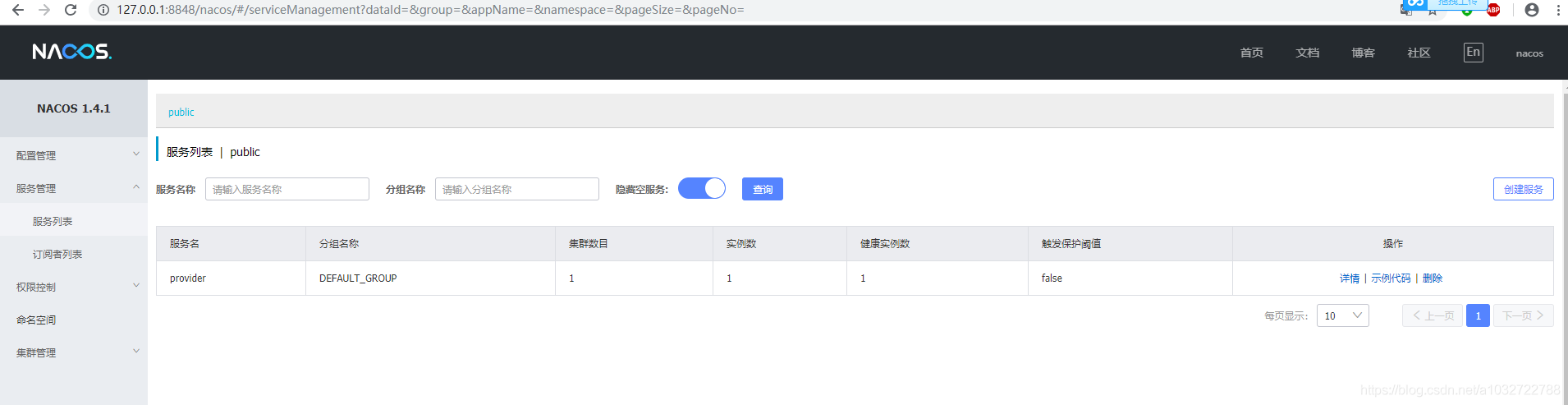Open 命名空间 in the sidebar
Viewport: 1568px width, 405px height.
coord(36,320)
